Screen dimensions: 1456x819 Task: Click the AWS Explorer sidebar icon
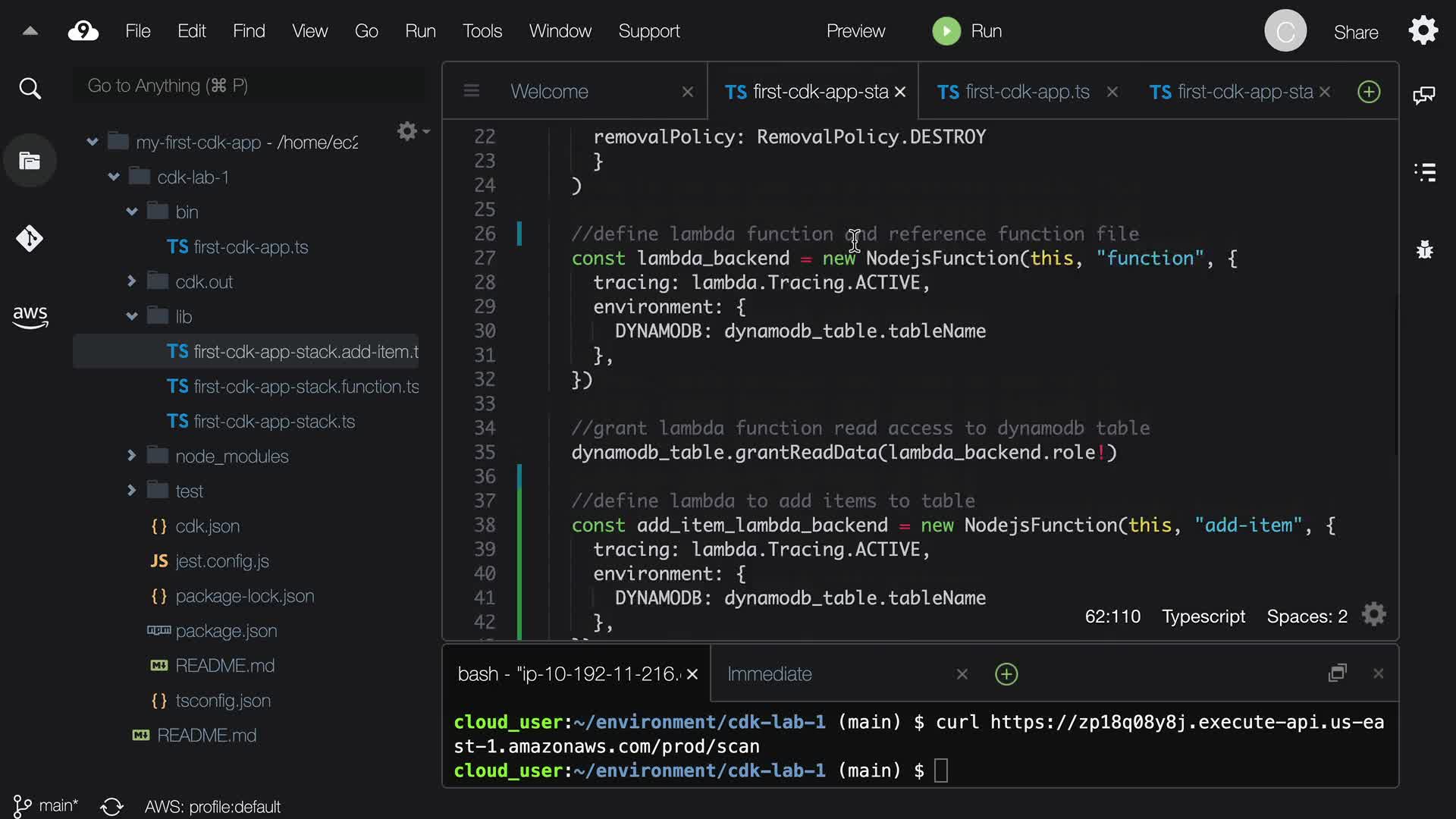click(x=30, y=316)
